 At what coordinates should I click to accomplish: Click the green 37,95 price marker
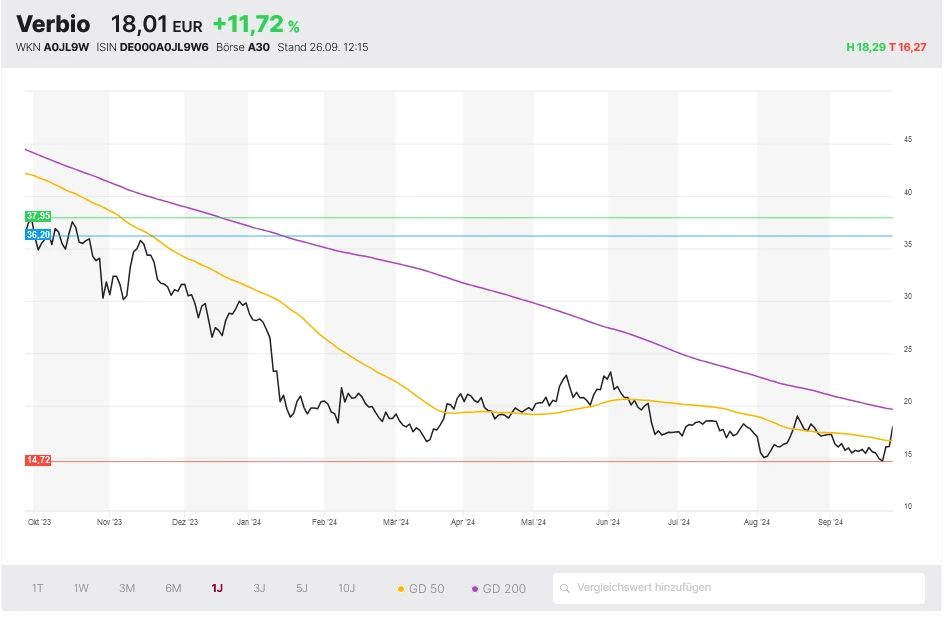tap(38, 216)
